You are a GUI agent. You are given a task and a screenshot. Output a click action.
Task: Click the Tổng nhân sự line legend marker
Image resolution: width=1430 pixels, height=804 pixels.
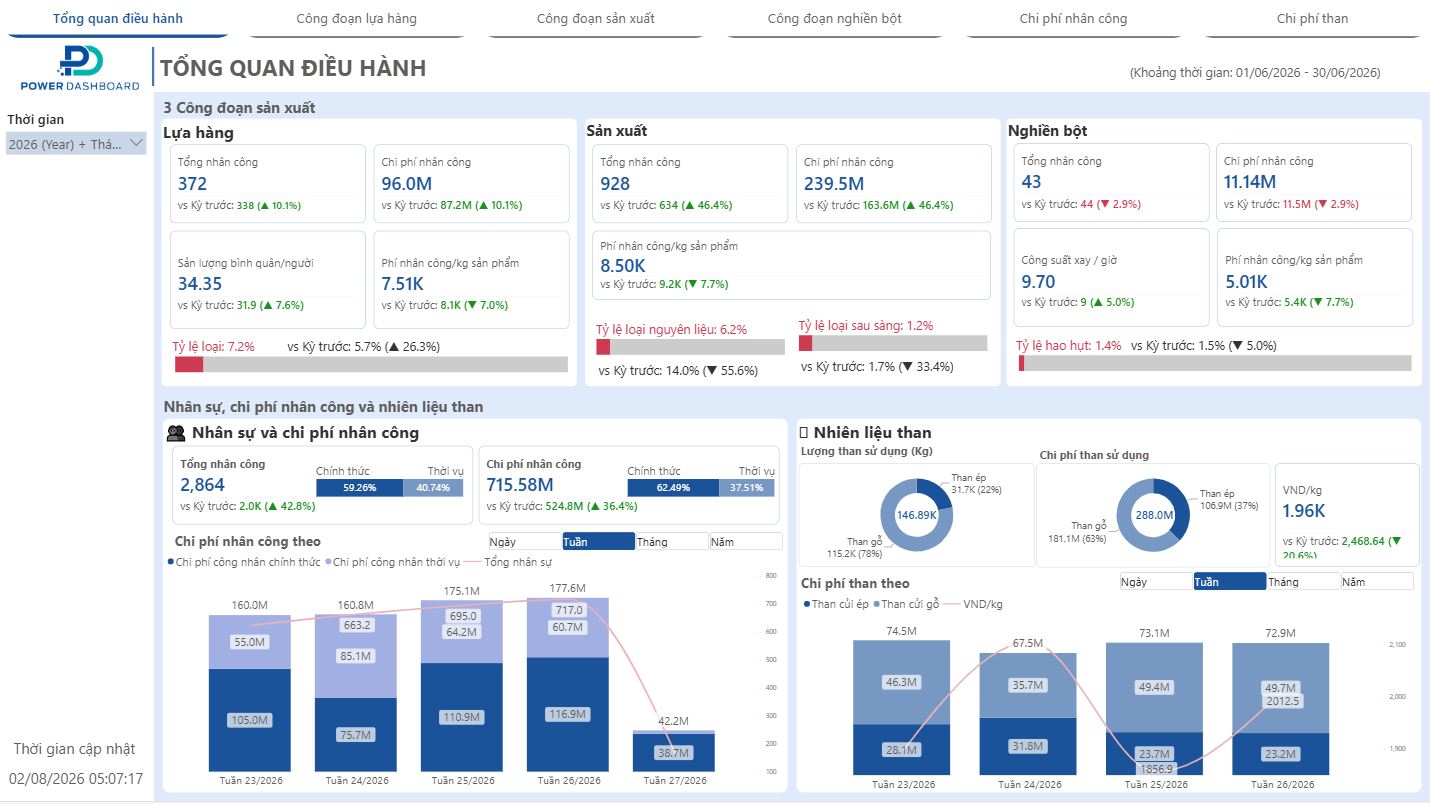[472, 563]
